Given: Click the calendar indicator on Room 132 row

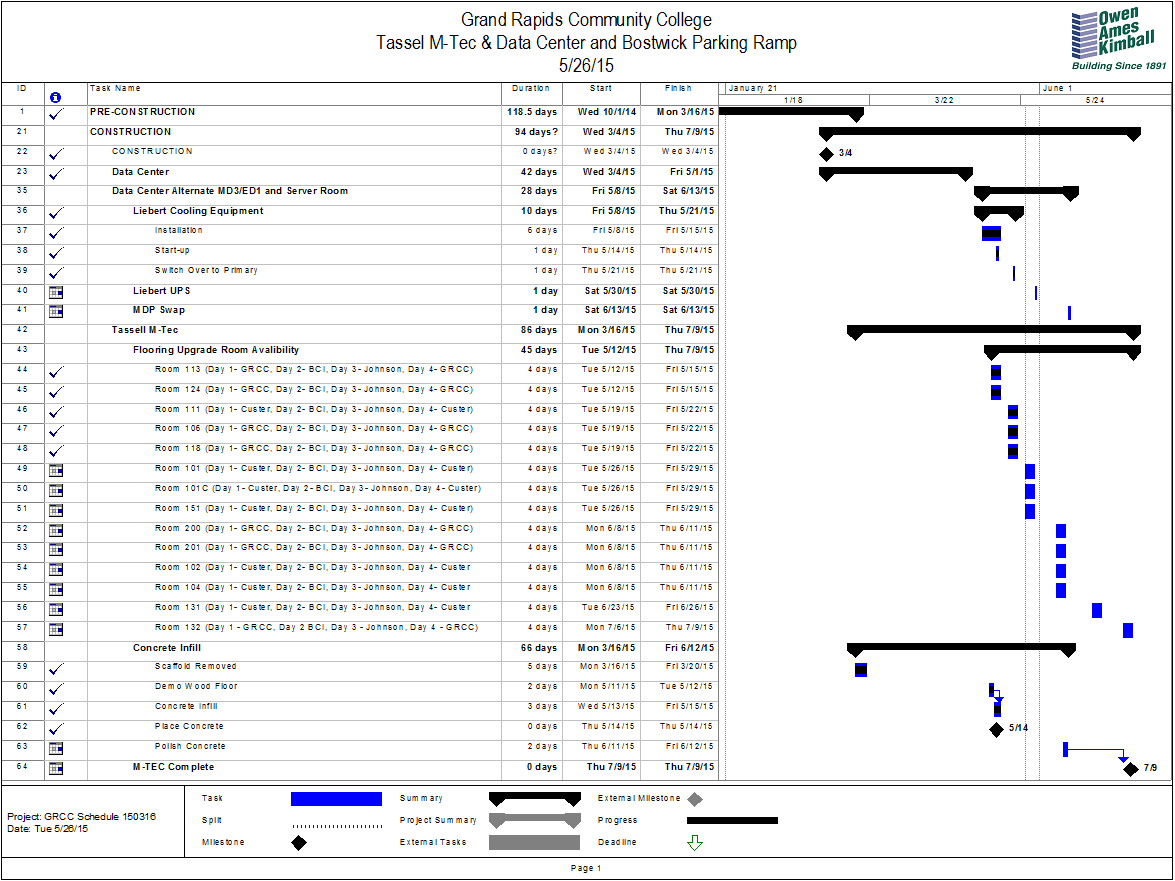Looking at the screenshot, I should coord(57,628).
